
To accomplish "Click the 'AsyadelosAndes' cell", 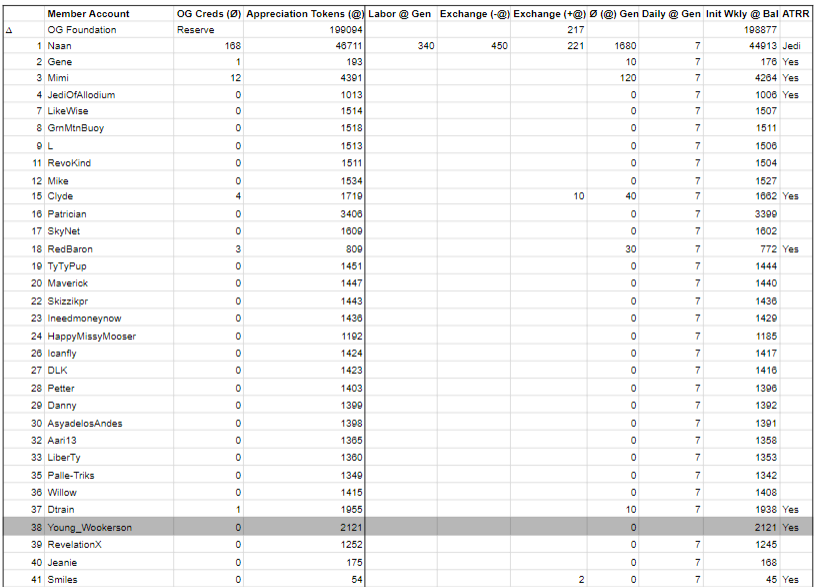I will click(x=85, y=424).
